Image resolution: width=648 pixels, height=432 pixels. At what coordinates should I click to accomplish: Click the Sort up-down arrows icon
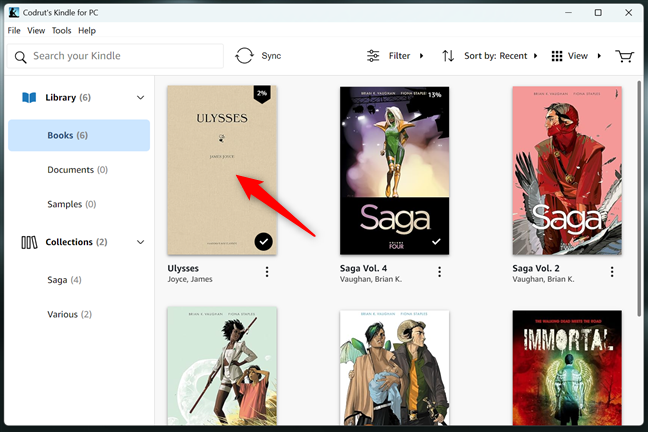(448, 56)
